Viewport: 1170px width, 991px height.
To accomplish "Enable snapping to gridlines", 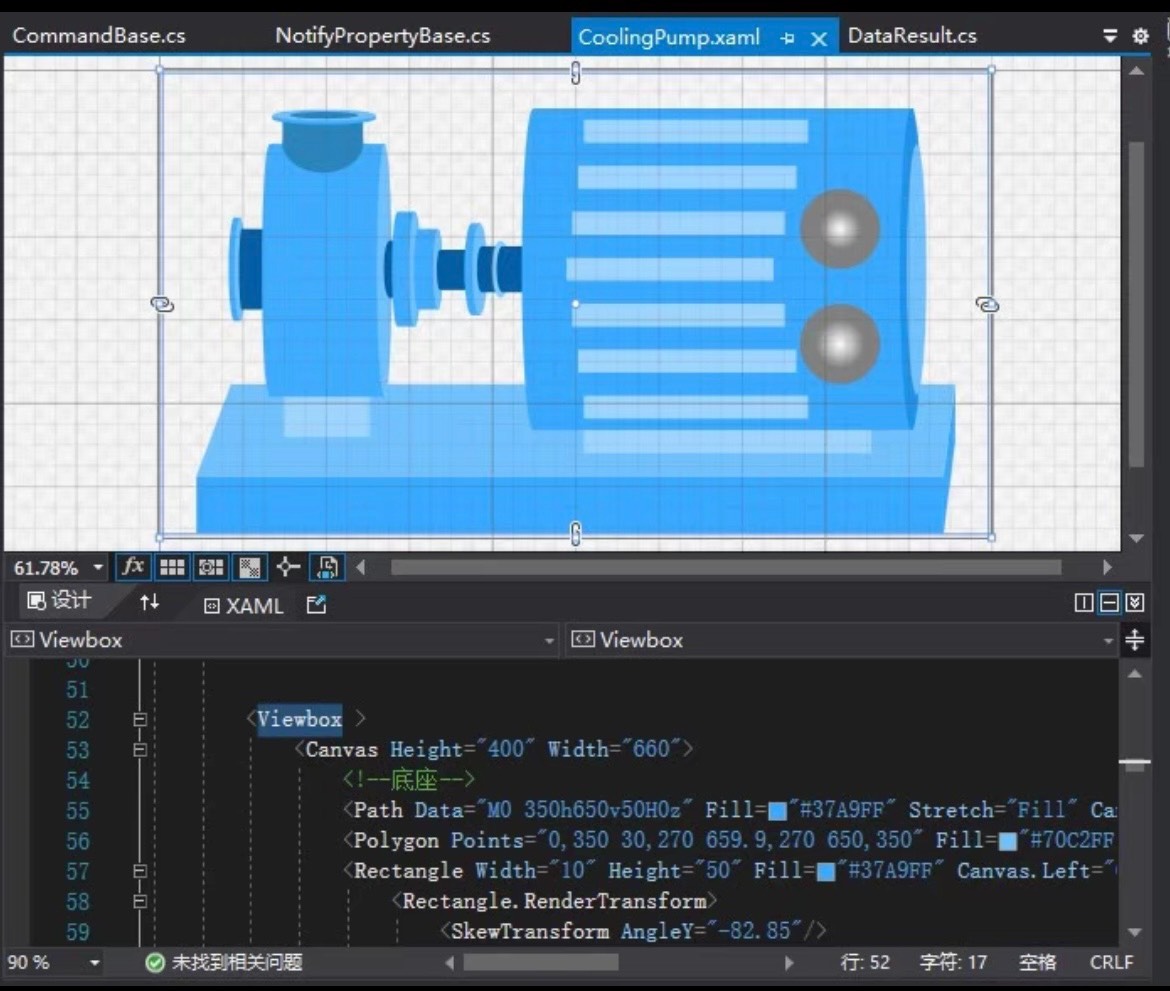I will point(209,567).
